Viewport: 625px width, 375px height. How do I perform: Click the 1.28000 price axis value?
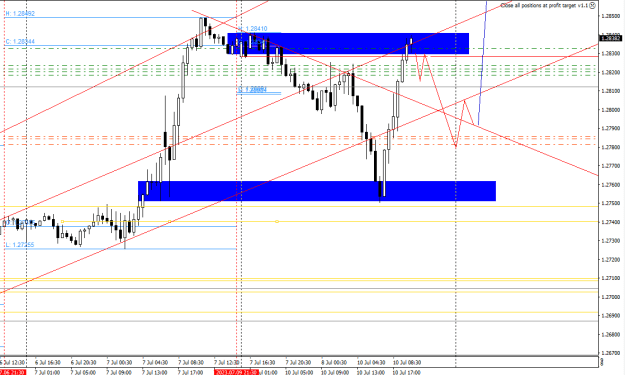(611, 110)
